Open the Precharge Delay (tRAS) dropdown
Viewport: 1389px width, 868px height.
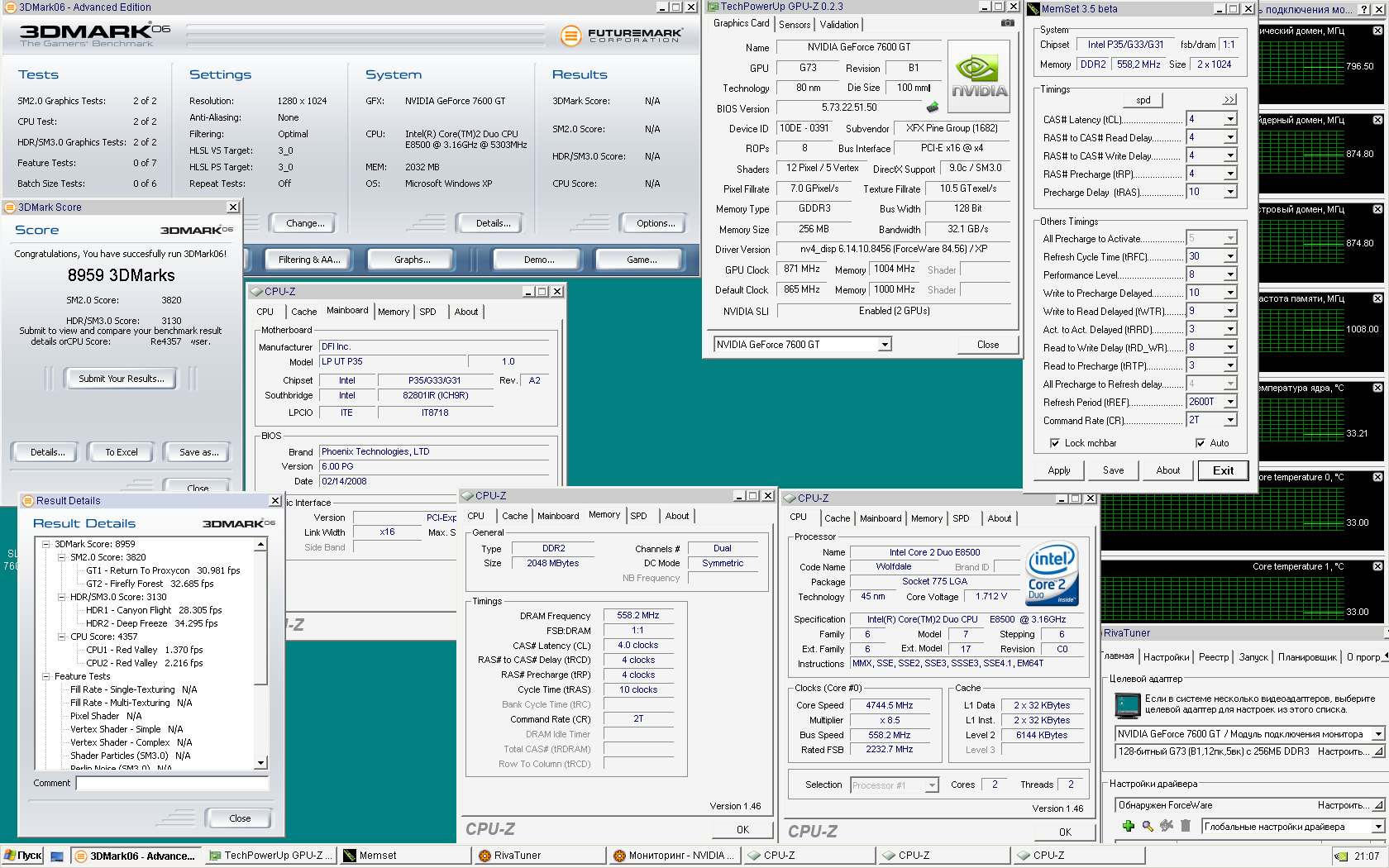pyautogui.click(x=1230, y=192)
